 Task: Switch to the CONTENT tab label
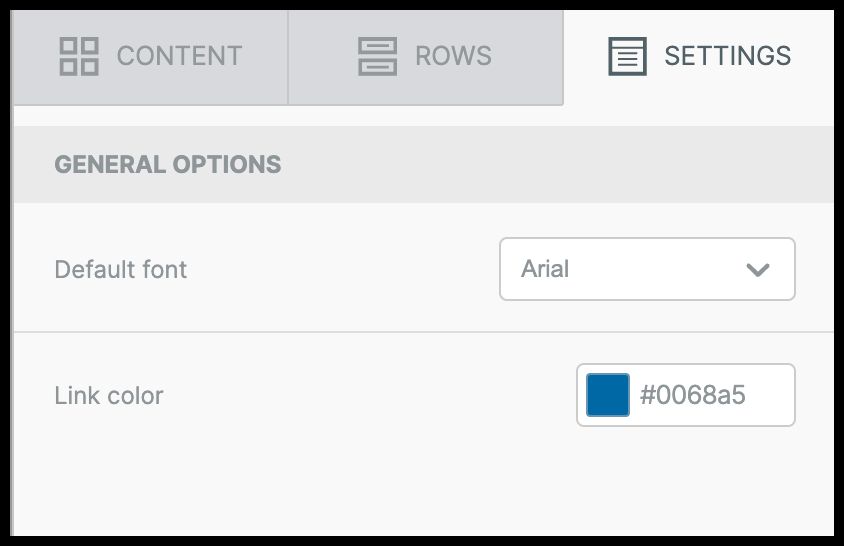pyautogui.click(x=179, y=56)
